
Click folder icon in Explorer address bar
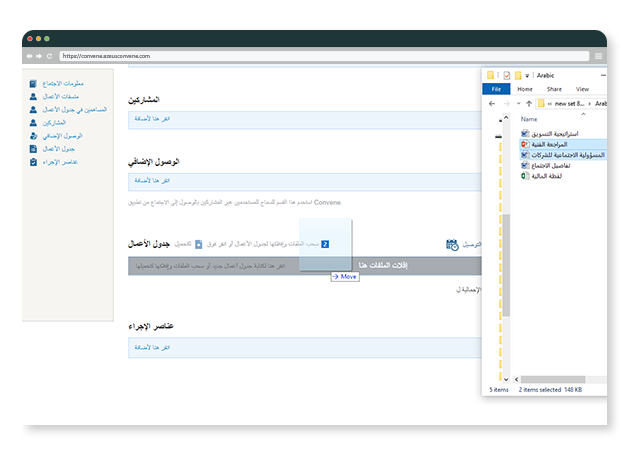[541, 104]
